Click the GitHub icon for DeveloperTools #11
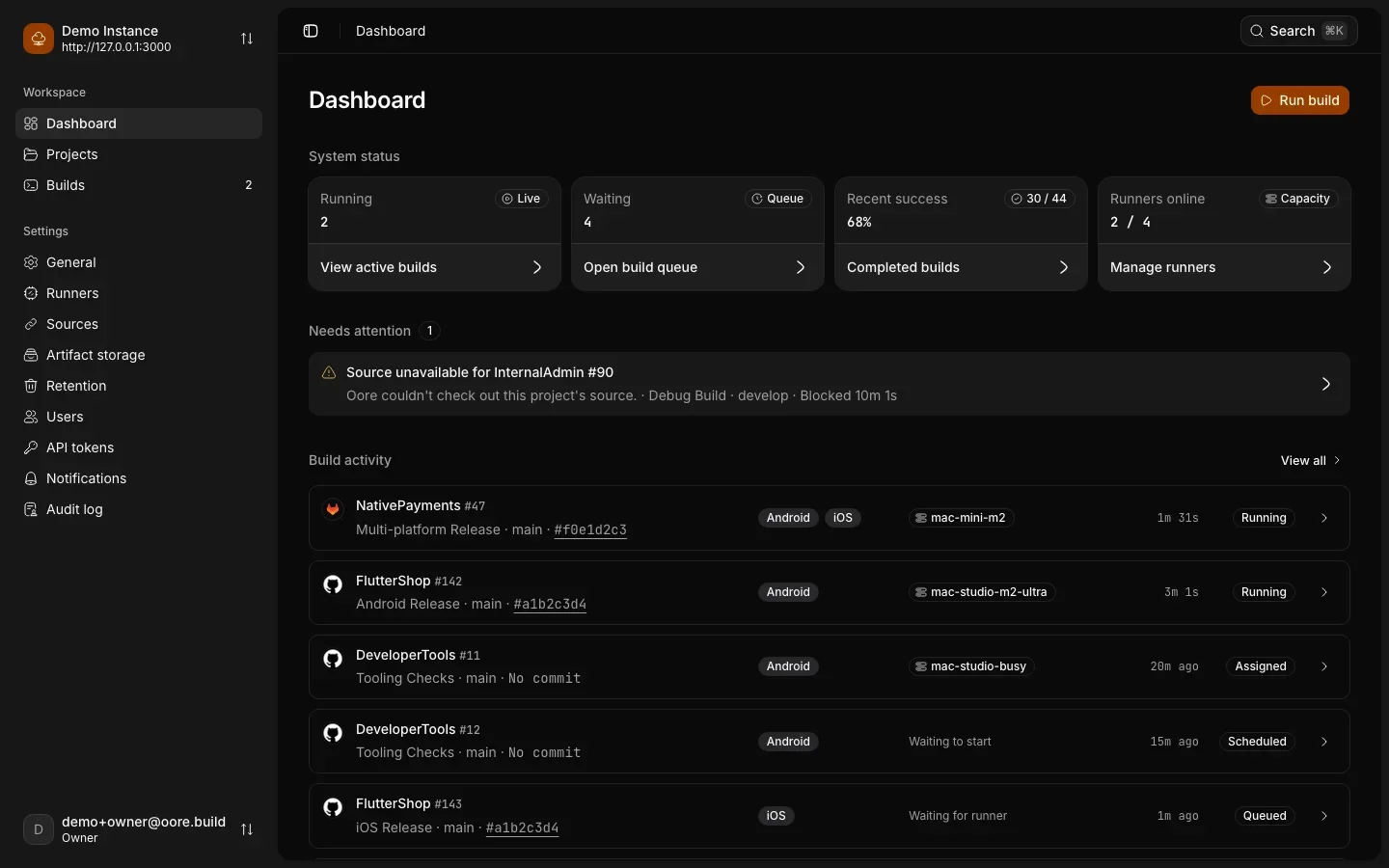Screen dimensions: 1389x868 coord(333,658)
